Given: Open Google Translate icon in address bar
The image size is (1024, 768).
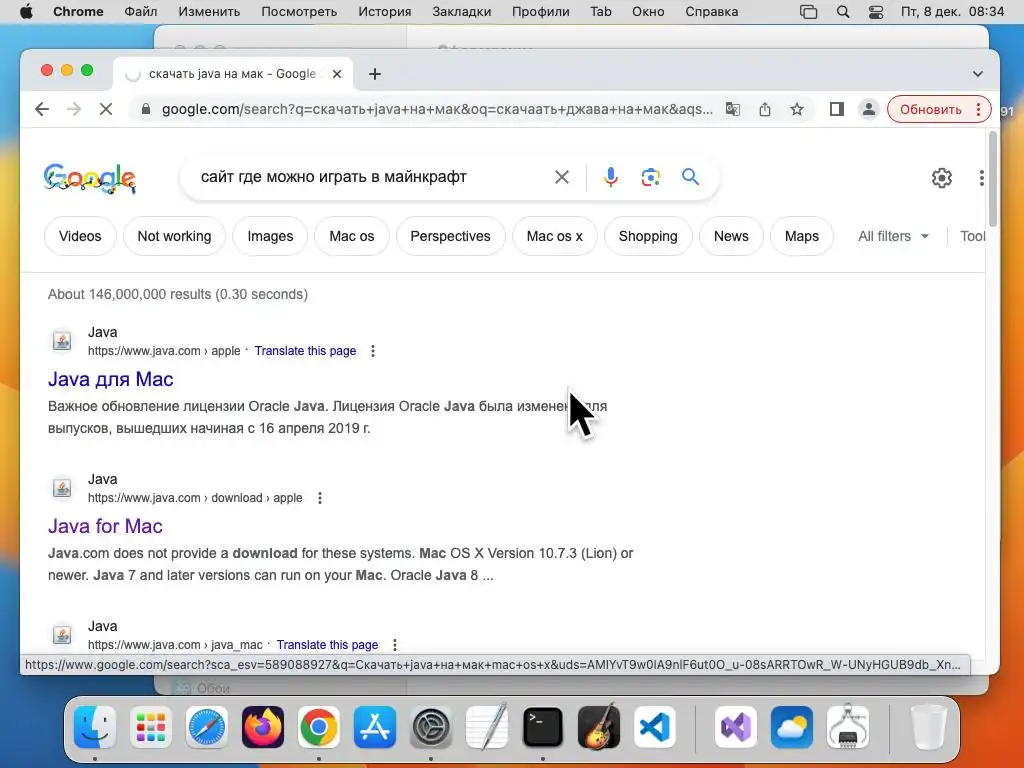Looking at the screenshot, I should tap(733, 109).
